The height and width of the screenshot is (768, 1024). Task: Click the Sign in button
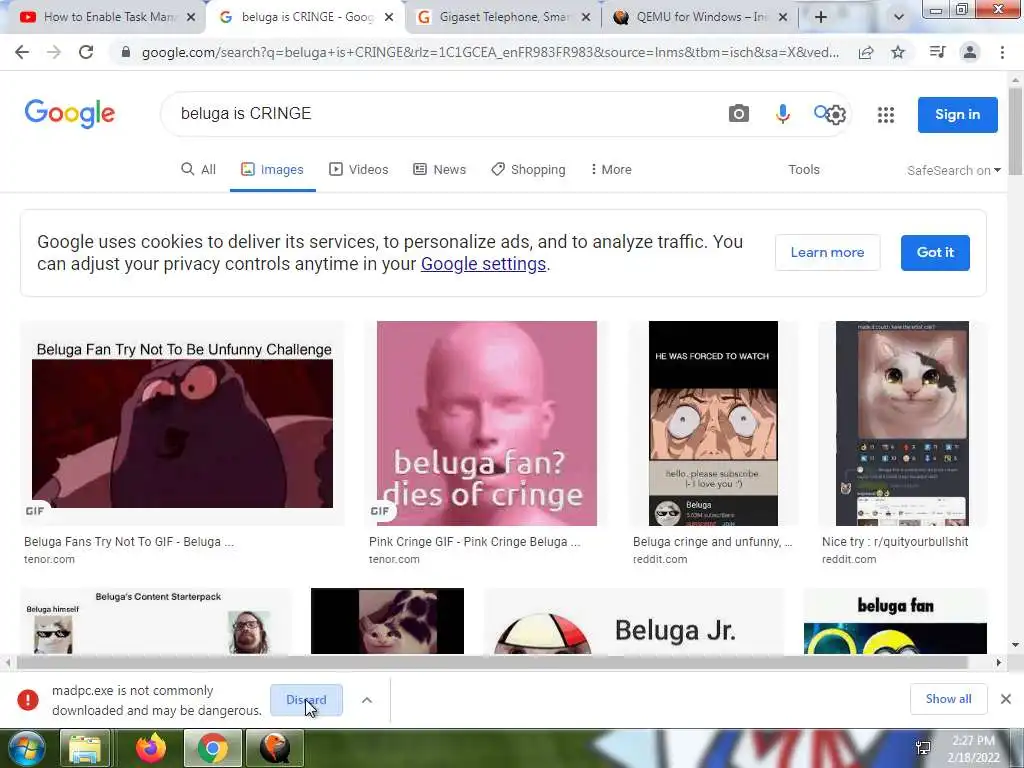click(957, 115)
